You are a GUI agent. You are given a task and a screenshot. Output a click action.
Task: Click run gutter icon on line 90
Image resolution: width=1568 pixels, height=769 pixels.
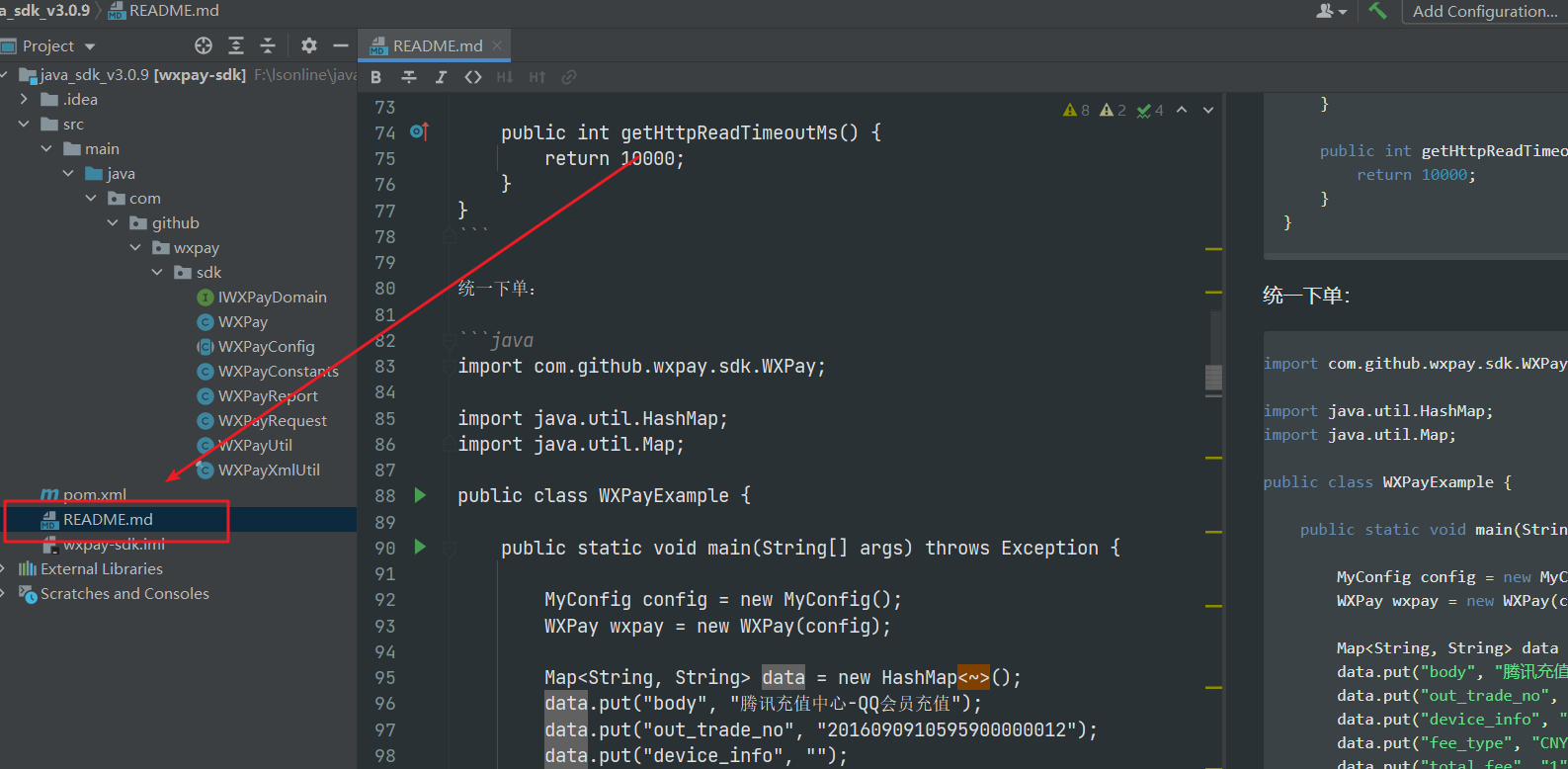click(420, 547)
